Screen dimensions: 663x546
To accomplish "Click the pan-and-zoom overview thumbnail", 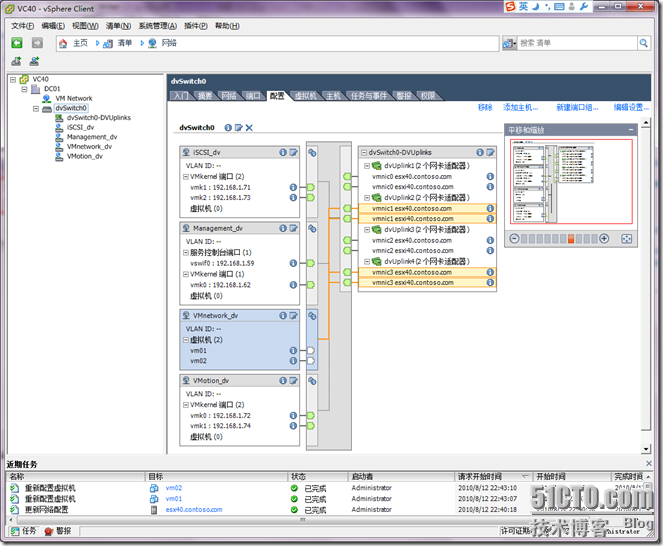I will (x=571, y=181).
